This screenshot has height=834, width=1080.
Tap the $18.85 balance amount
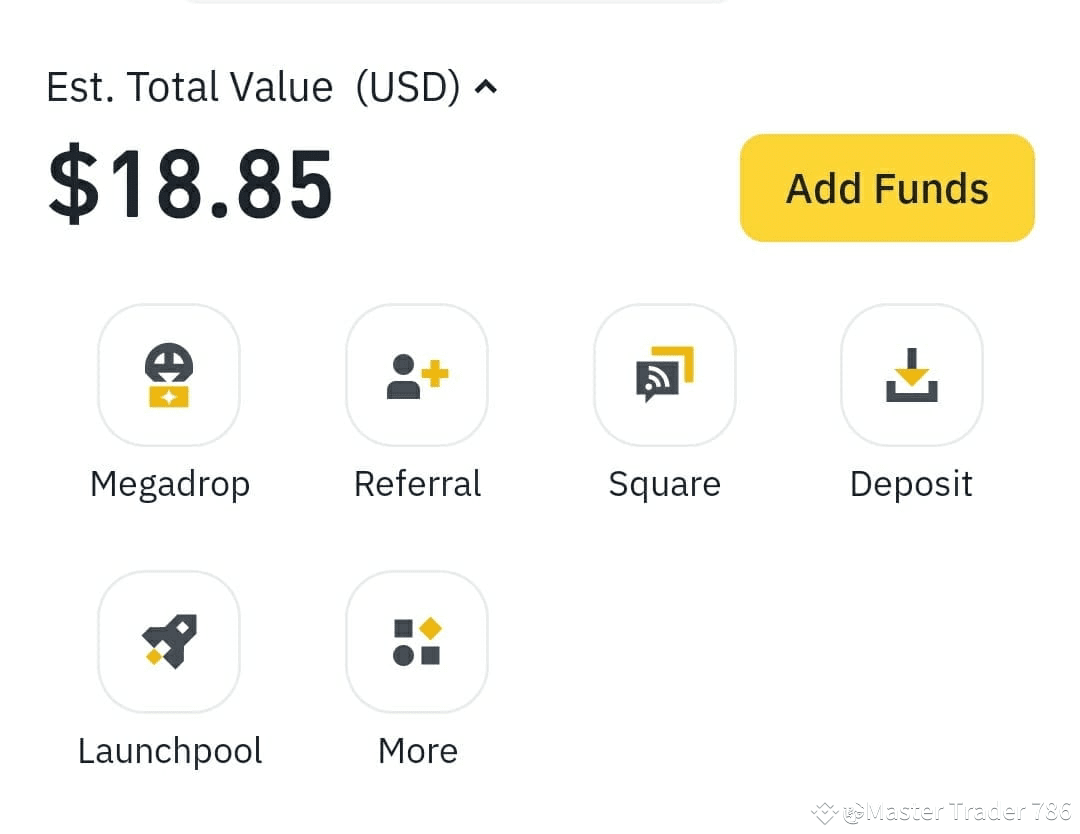point(190,185)
